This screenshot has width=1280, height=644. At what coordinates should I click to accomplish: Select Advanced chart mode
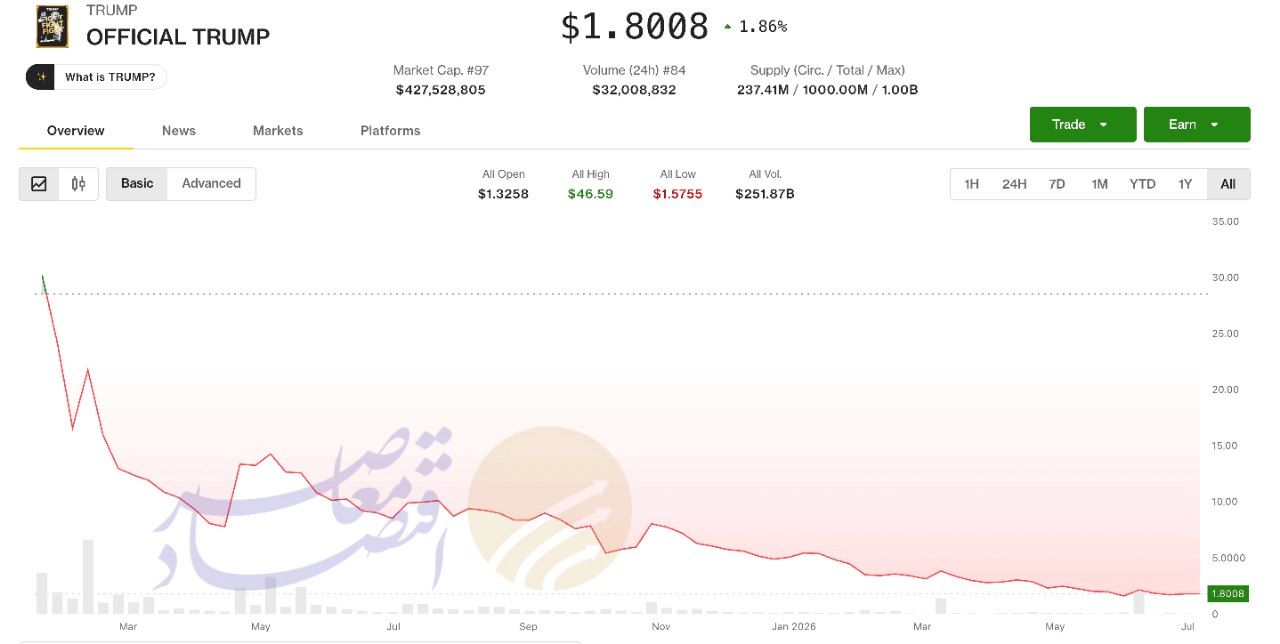tap(211, 184)
